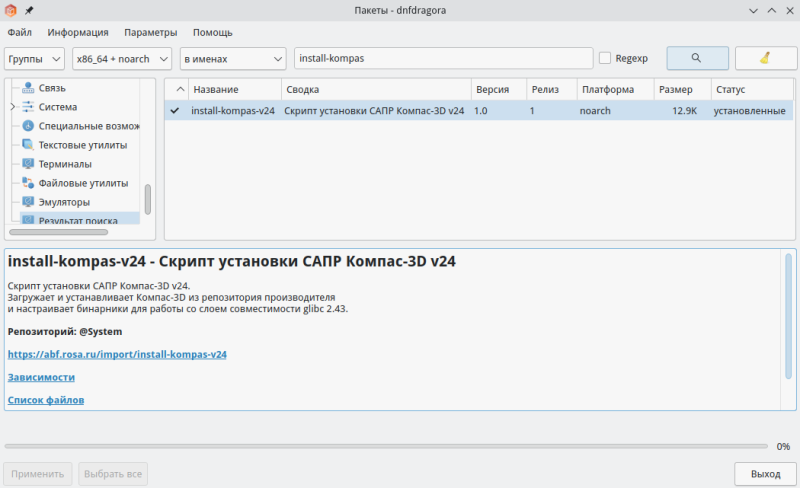Open the Параметры menu
This screenshot has height=488, width=800.
(151, 32)
